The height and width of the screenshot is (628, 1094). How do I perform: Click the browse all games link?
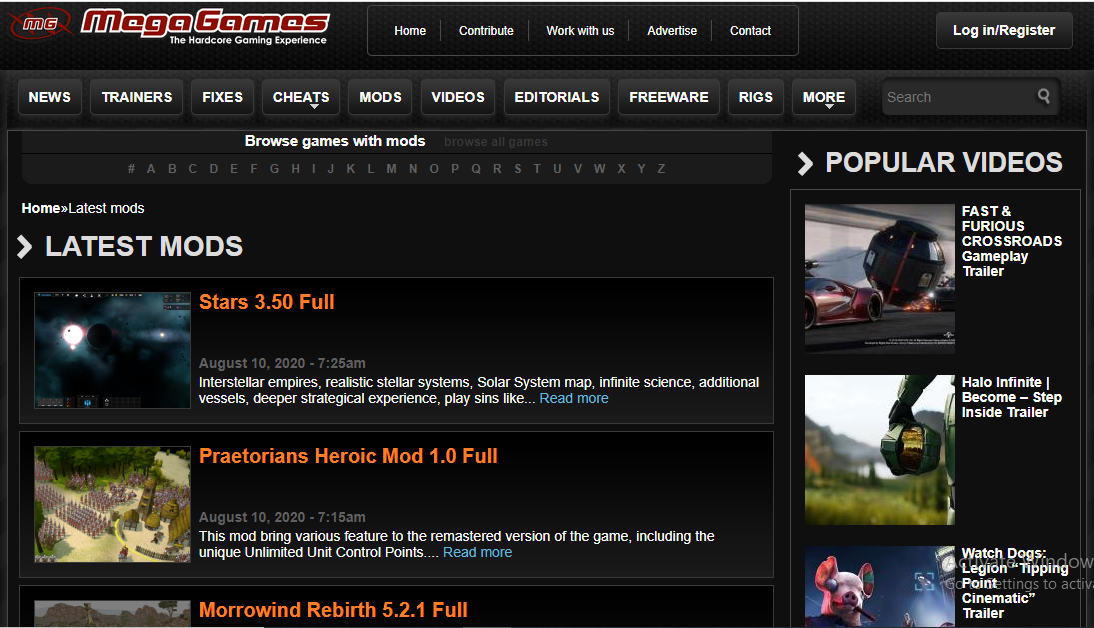click(x=495, y=141)
